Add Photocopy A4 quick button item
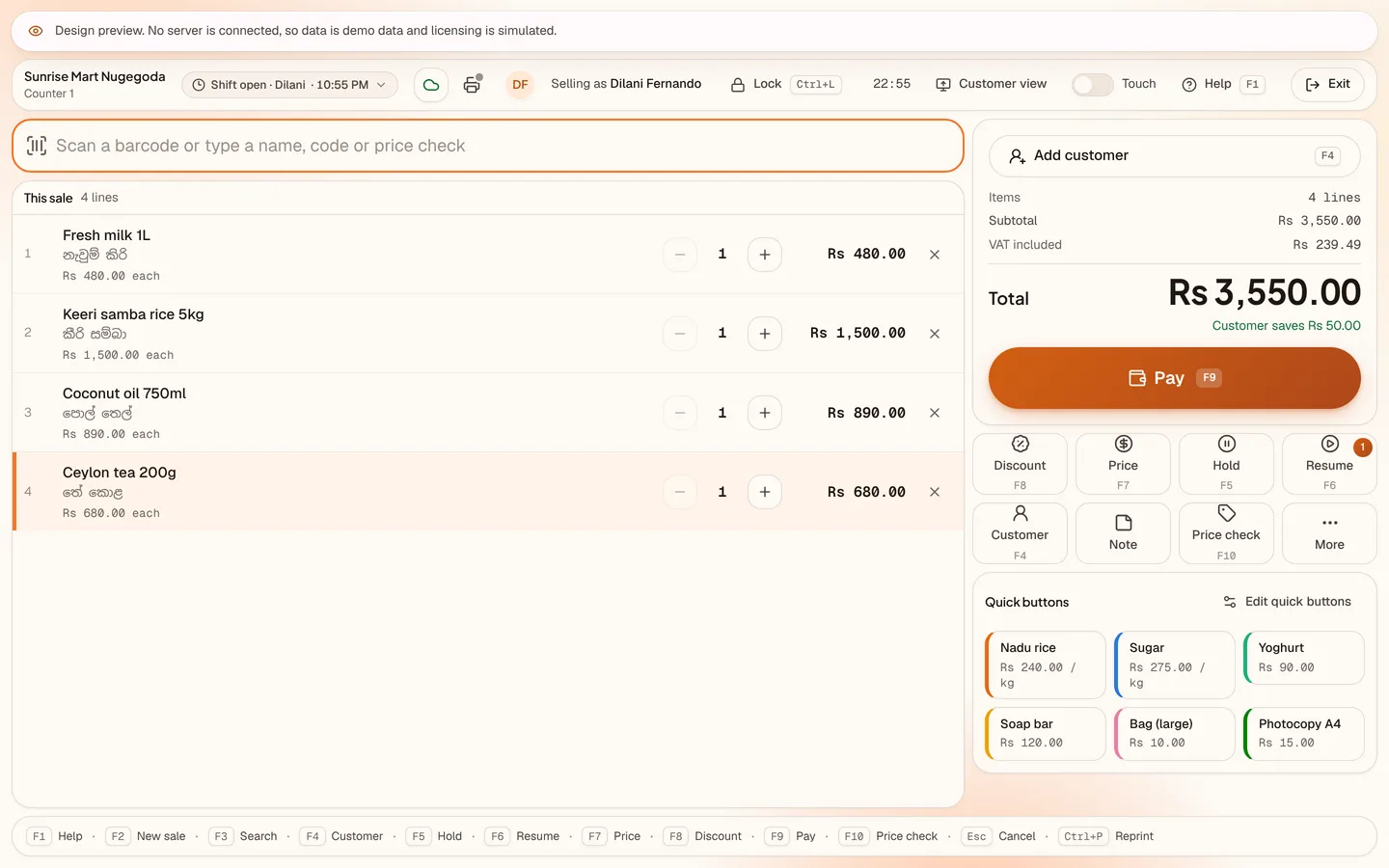The height and width of the screenshot is (868, 1389). pos(1304,734)
